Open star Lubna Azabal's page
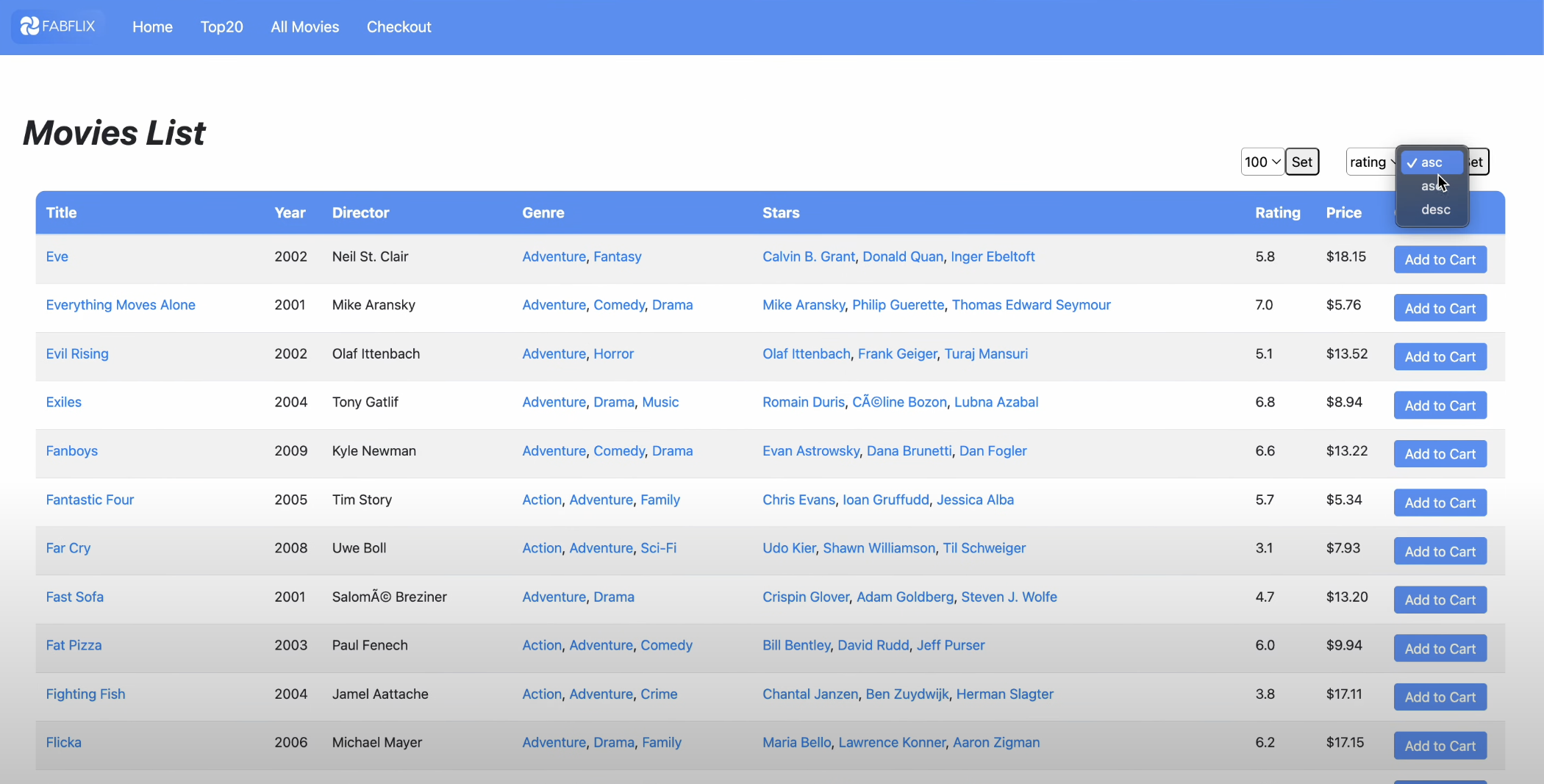Image resolution: width=1544 pixels, height=784 pixels. [996, 402]
